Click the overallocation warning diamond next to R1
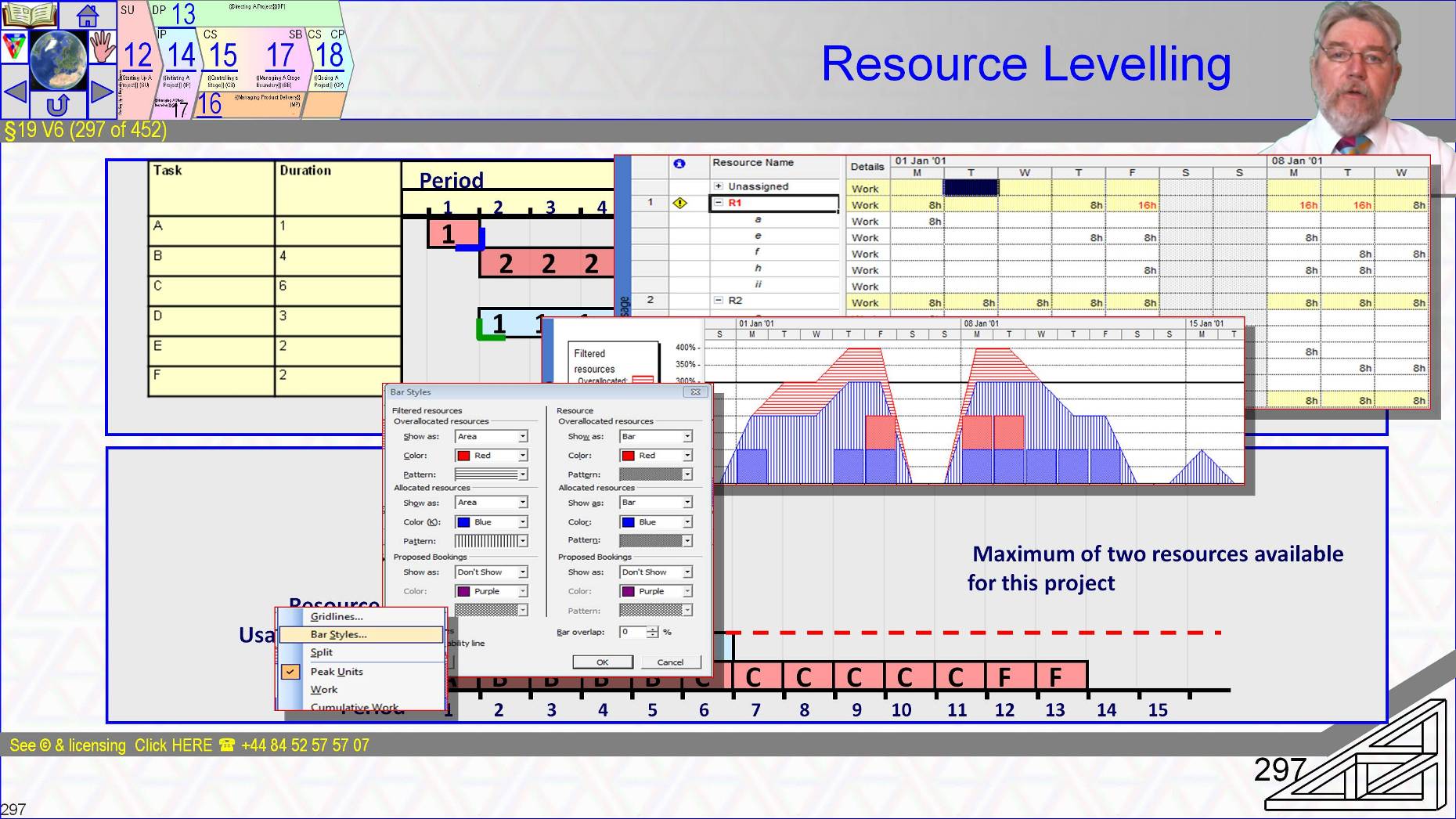The width and height of the screenshot is (1456, 819). click(679, 203)
